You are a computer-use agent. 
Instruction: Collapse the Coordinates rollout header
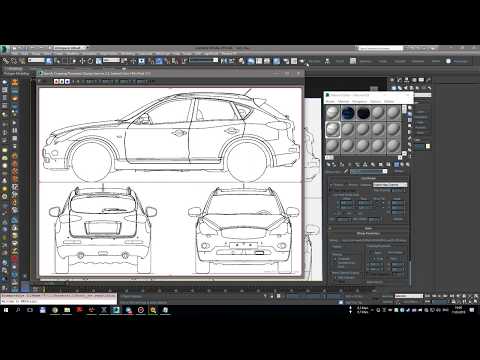[368, 179]
